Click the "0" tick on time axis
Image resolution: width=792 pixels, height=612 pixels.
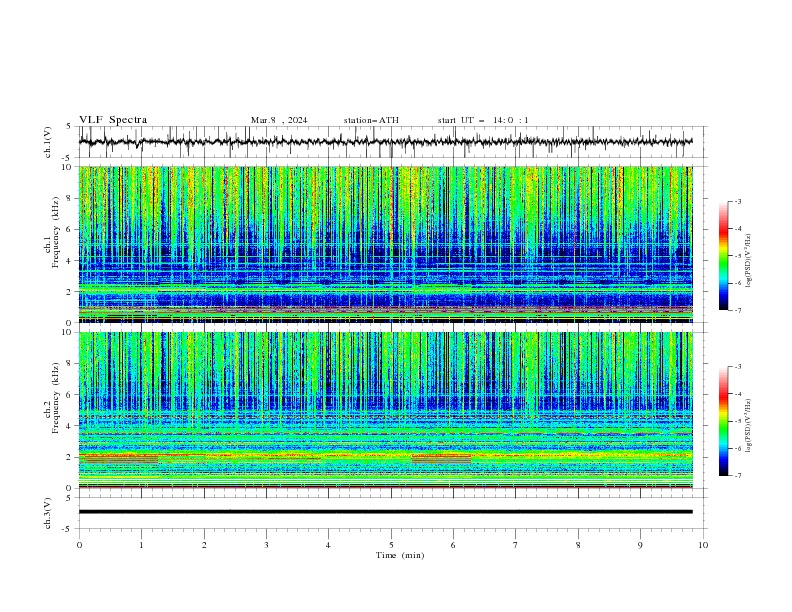(79, 545)
